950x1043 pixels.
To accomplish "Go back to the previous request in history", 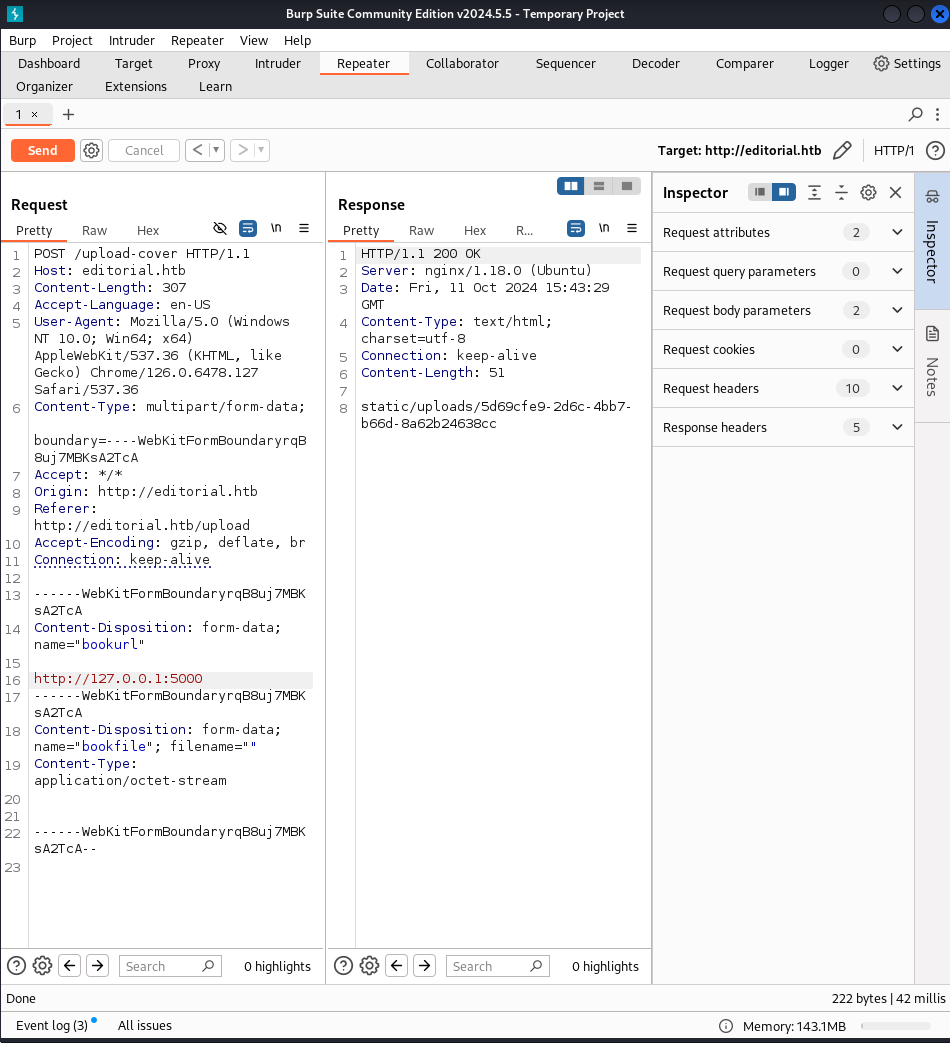I will pos(198,150).
